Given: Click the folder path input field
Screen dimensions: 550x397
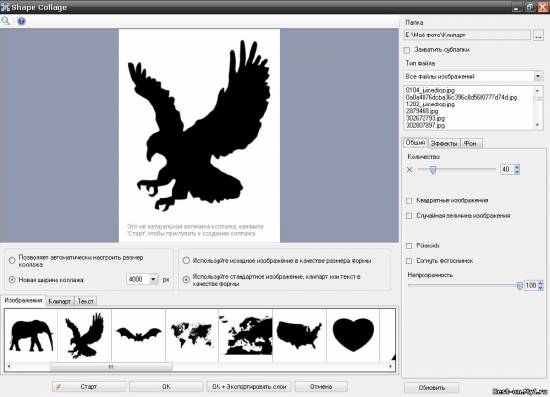Looking at the screenshot, I should pyautogui.click(x=467, y=35).
